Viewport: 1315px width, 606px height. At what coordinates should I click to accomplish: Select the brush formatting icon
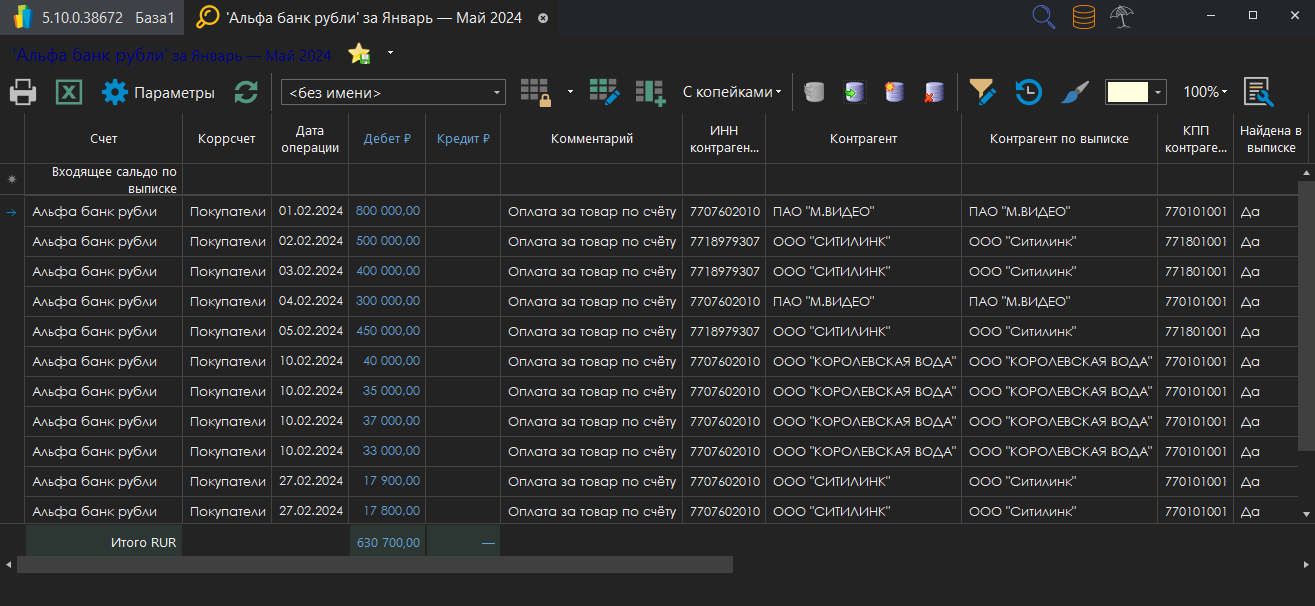pyautogui.click(x=1073, y=92)
